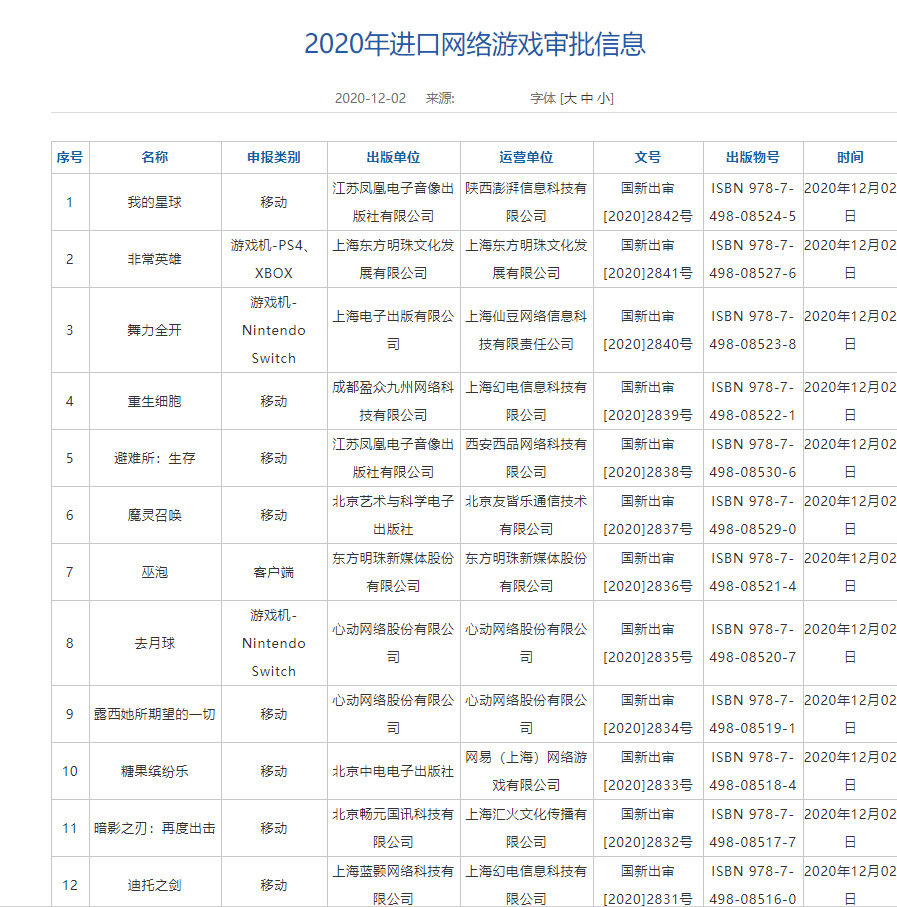Click publisher 成都盈众九州网络科技有限公司
The width and height of the screenshot is (897, 907).
pyautogui.click(x=393, y=401)
